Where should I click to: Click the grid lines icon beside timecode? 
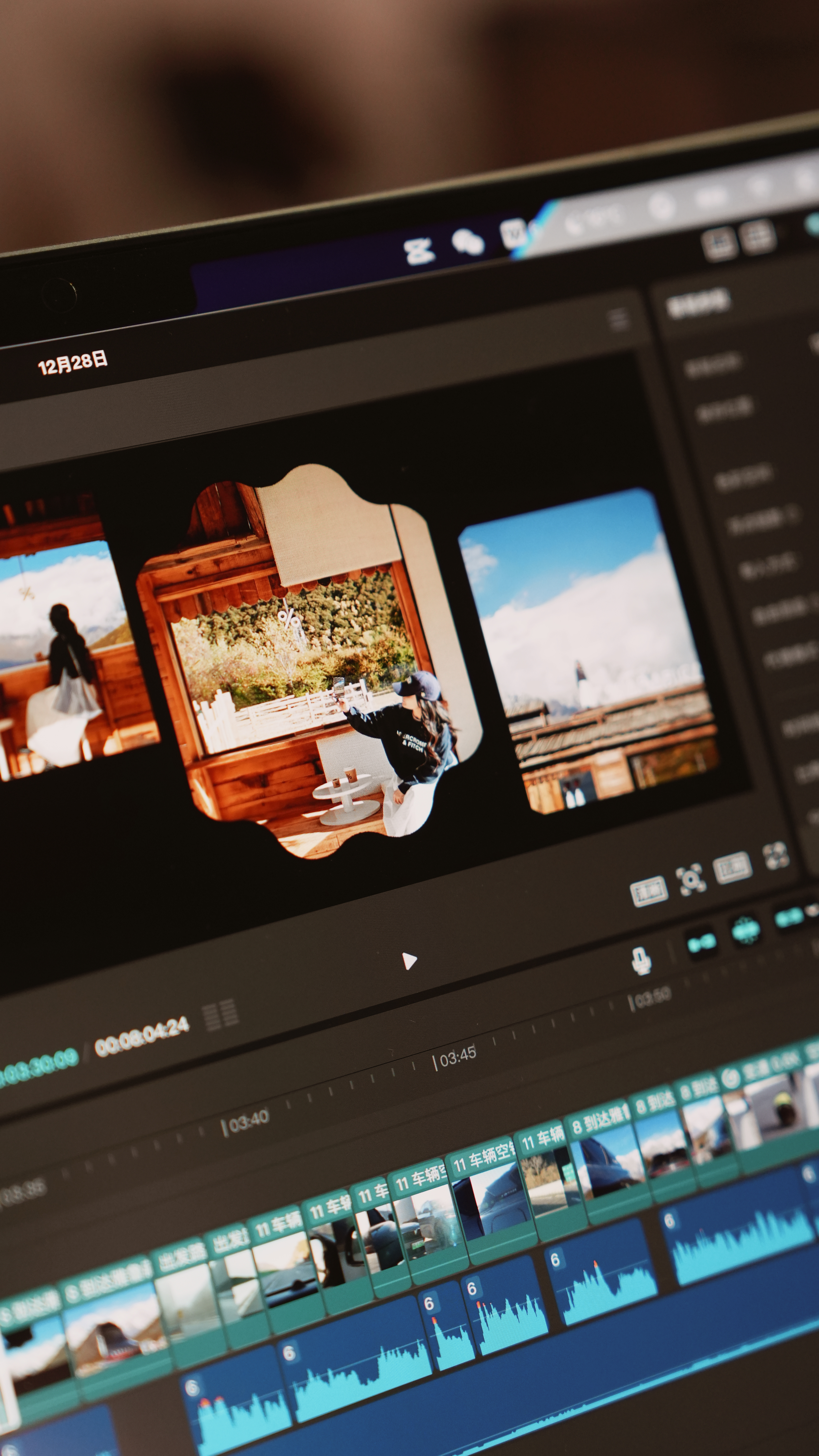click(220, 1015)
